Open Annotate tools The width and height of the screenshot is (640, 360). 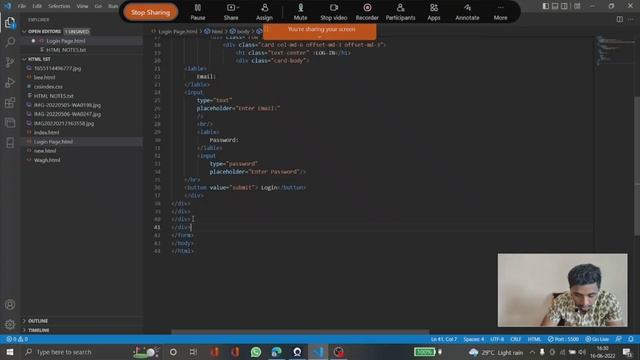(467, 12)
